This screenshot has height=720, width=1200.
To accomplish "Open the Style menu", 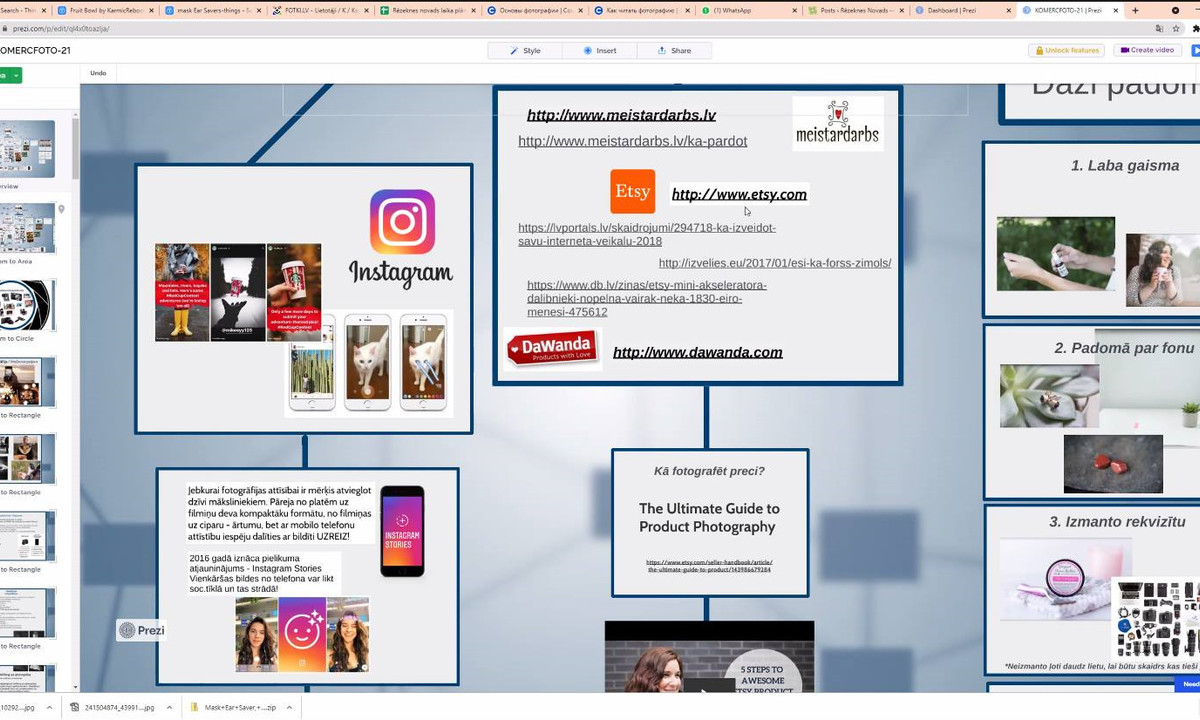I will (x=525, y=50).
